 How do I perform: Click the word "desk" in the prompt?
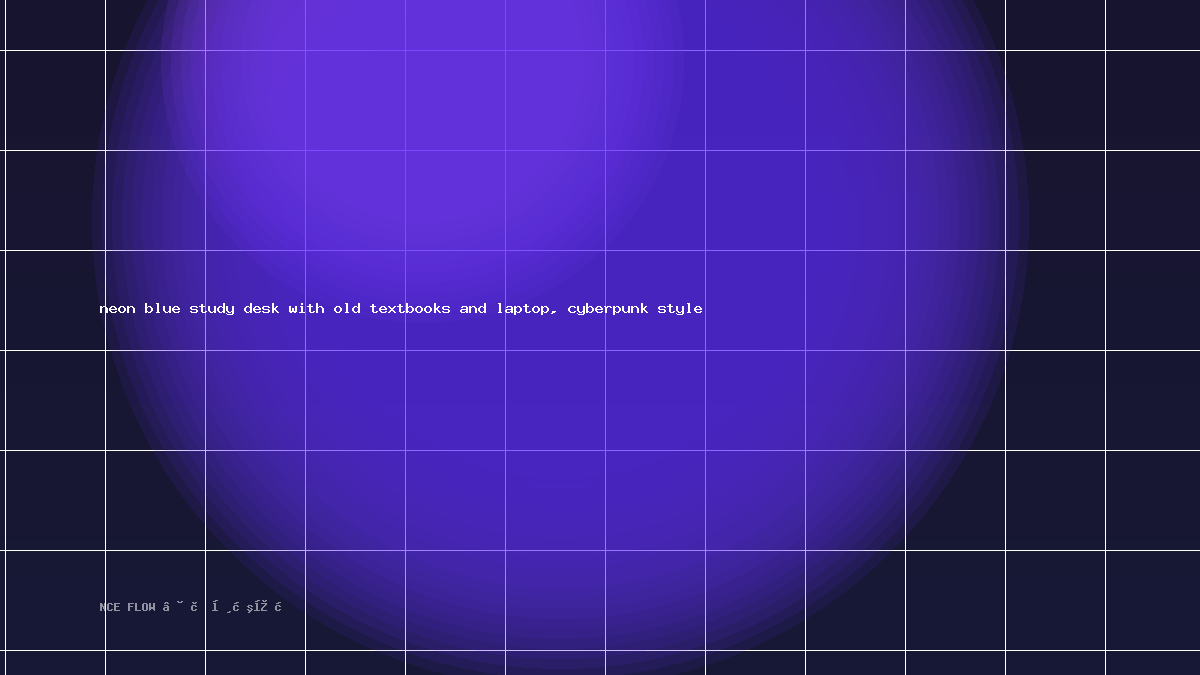coord(261,309)
